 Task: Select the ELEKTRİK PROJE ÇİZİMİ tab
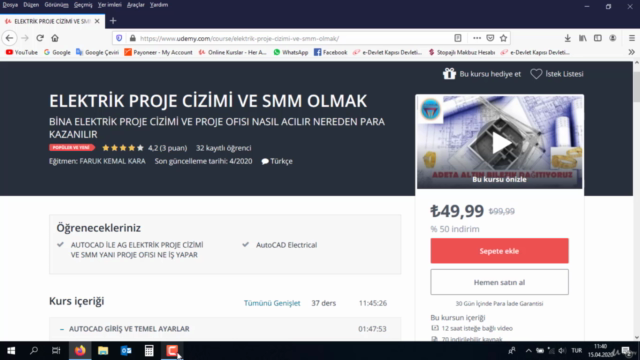52,21
